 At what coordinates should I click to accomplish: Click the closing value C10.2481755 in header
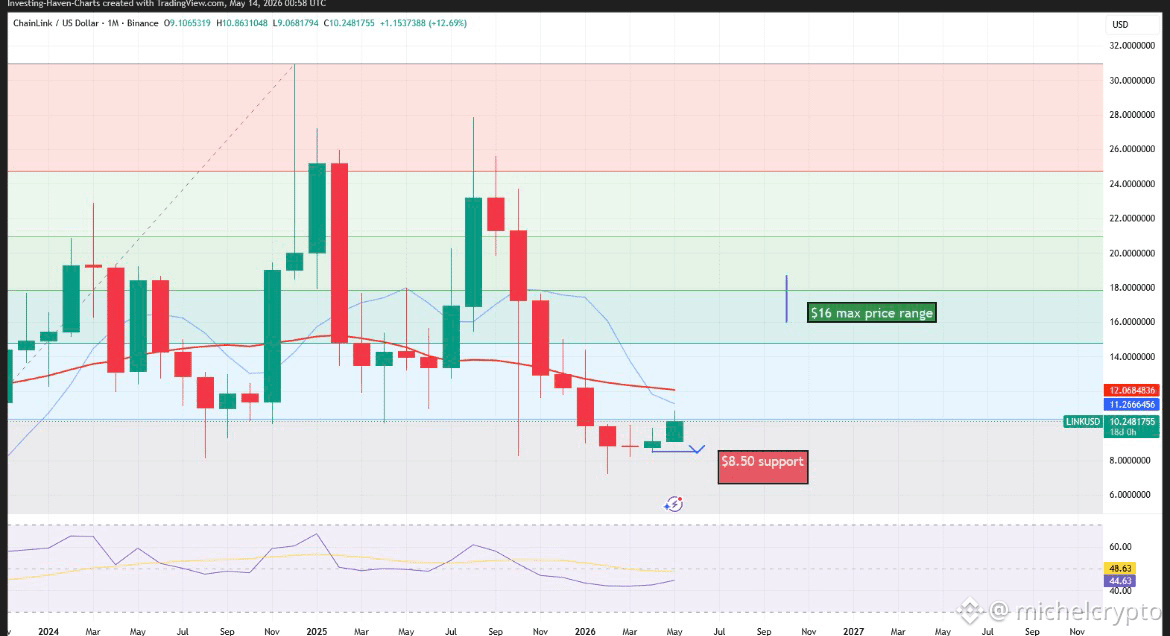tap(349, 23)
